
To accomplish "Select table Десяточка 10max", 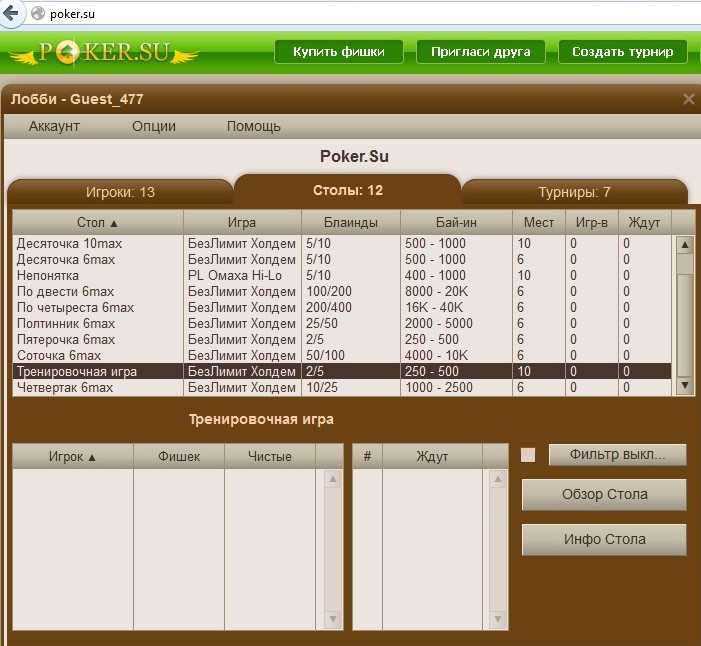I will click(342, 244).
